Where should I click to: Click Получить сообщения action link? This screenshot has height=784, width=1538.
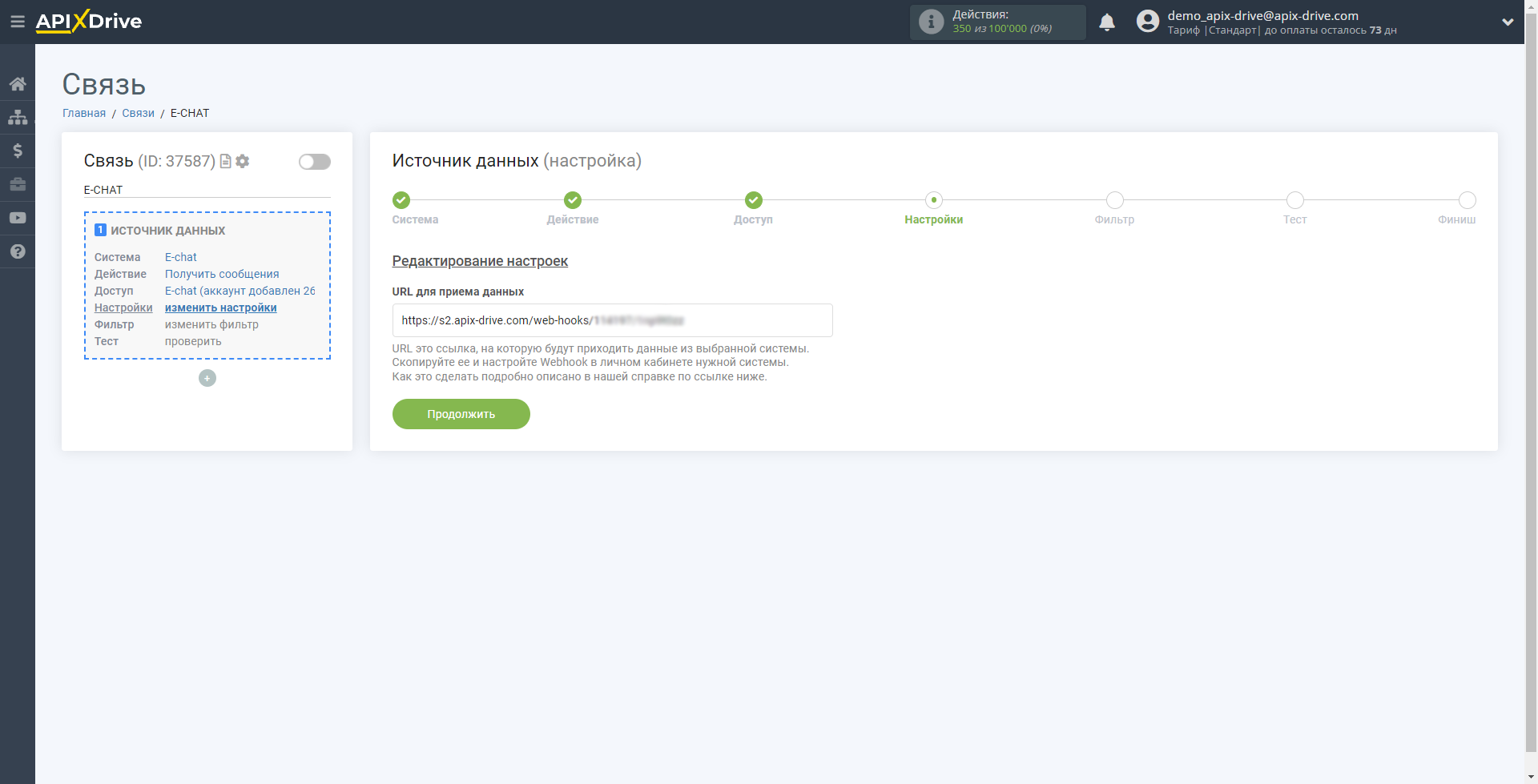(222, 274)
